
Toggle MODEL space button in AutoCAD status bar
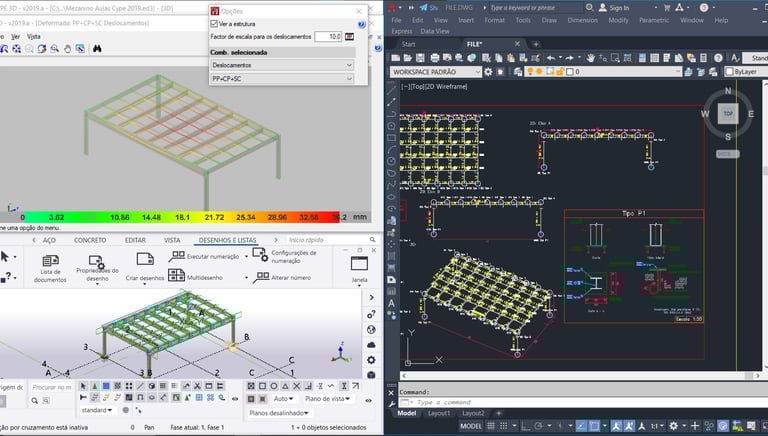coord(471,426)
